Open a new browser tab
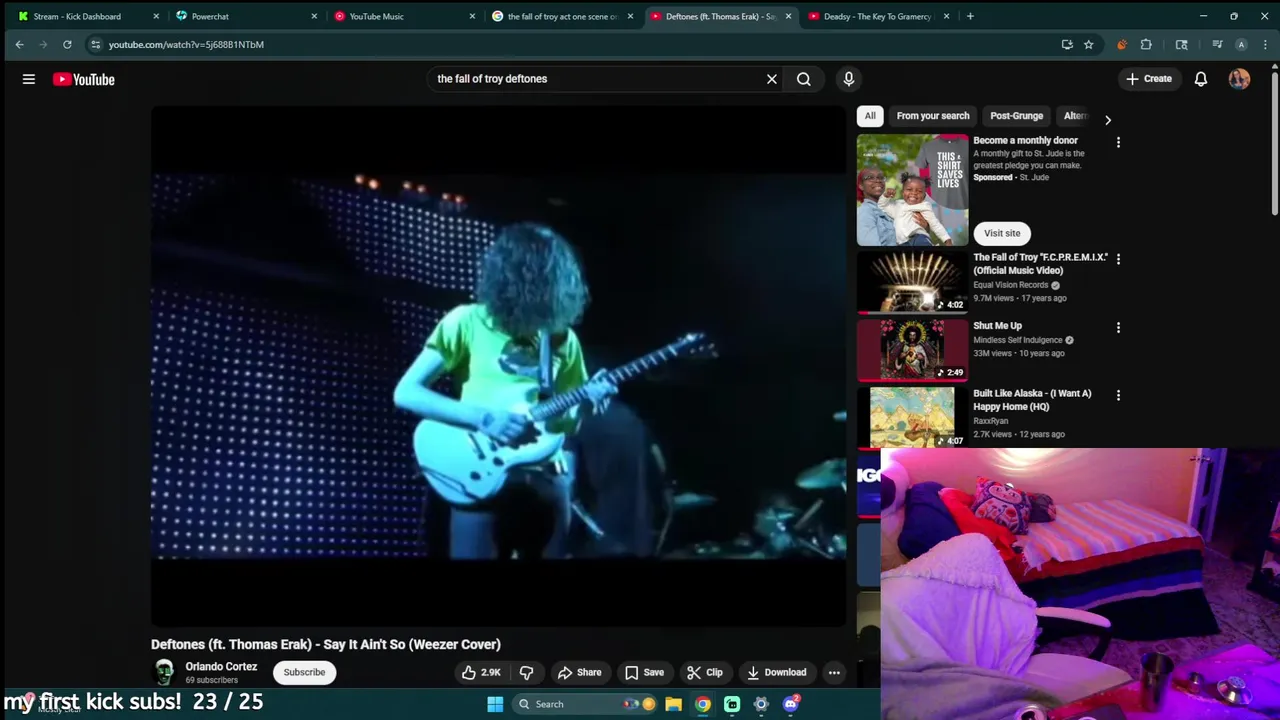This screenshot has height=720, width=1280. point(970,16)
